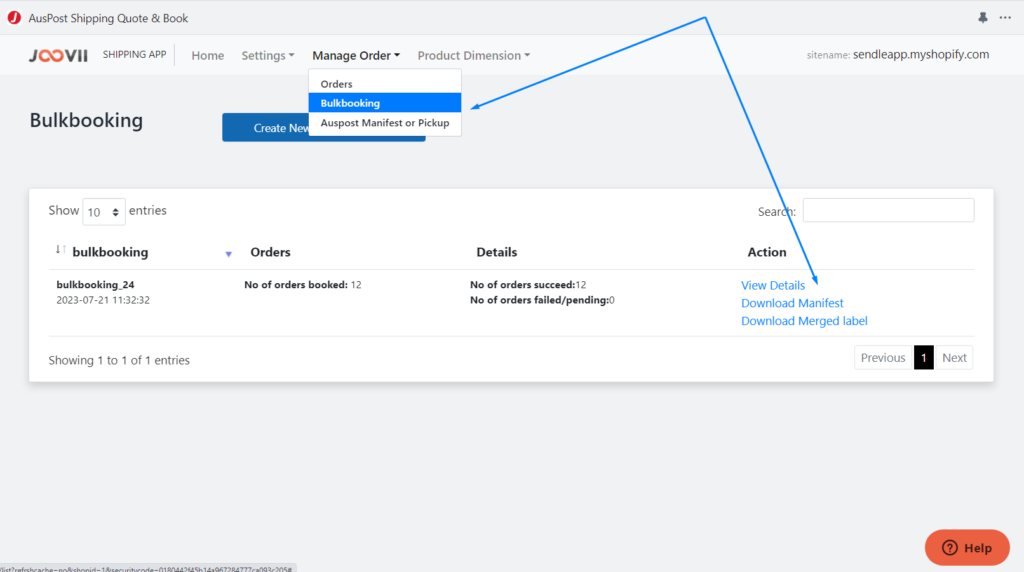
Task: Click the timestamp 2023-07-21 11:32:32
Action: point(103,300)
